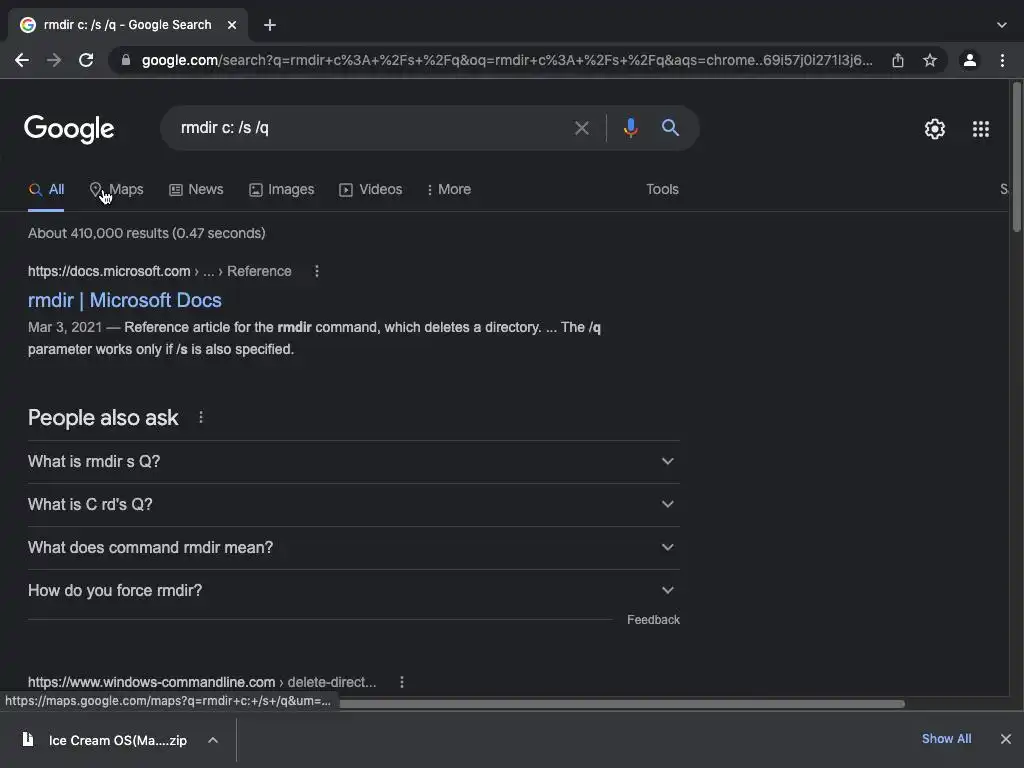Click 'About 410,000 results' text
The image size is (1024, 768).
pyautogui.click(x=146, y=233)
